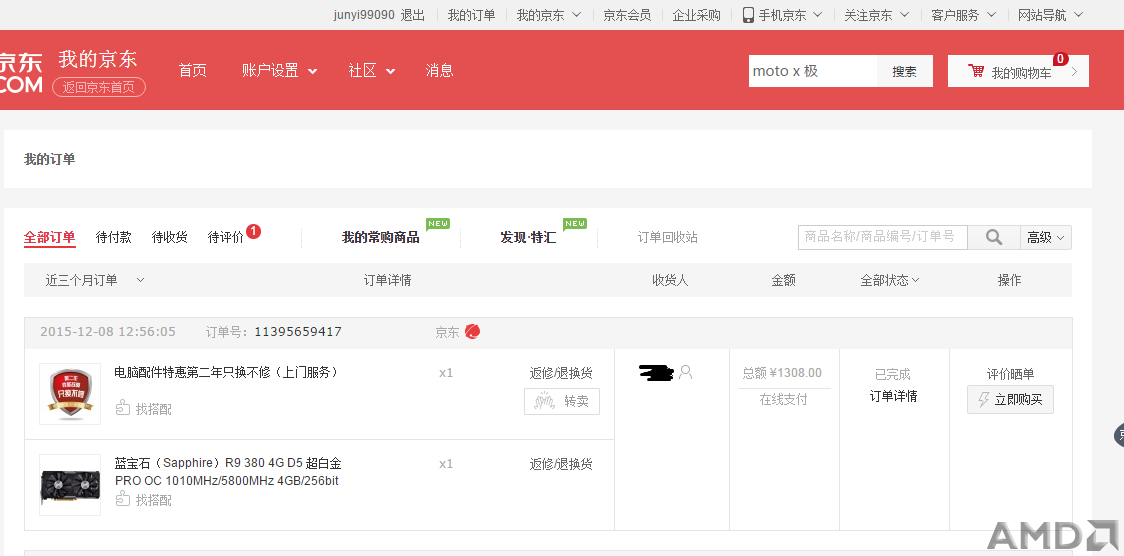Screen dimensions: 1124x556
Task: Click the magnifier search icon in order search
Action: pyautogui.click(x=994, y=237)
